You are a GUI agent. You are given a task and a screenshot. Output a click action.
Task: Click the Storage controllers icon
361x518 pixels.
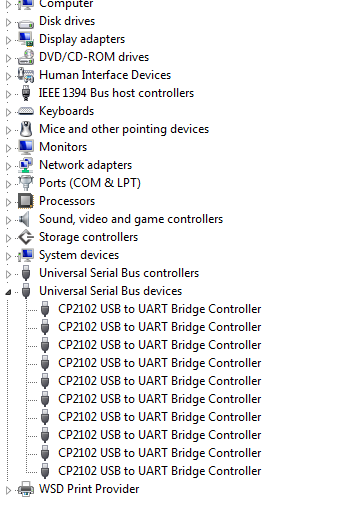26,237
